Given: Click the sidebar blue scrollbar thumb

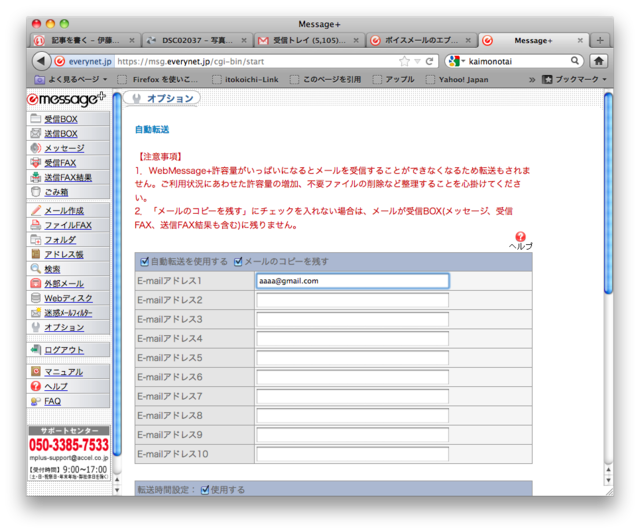Looking at the screenshot, I should click(x=117, y=273).
